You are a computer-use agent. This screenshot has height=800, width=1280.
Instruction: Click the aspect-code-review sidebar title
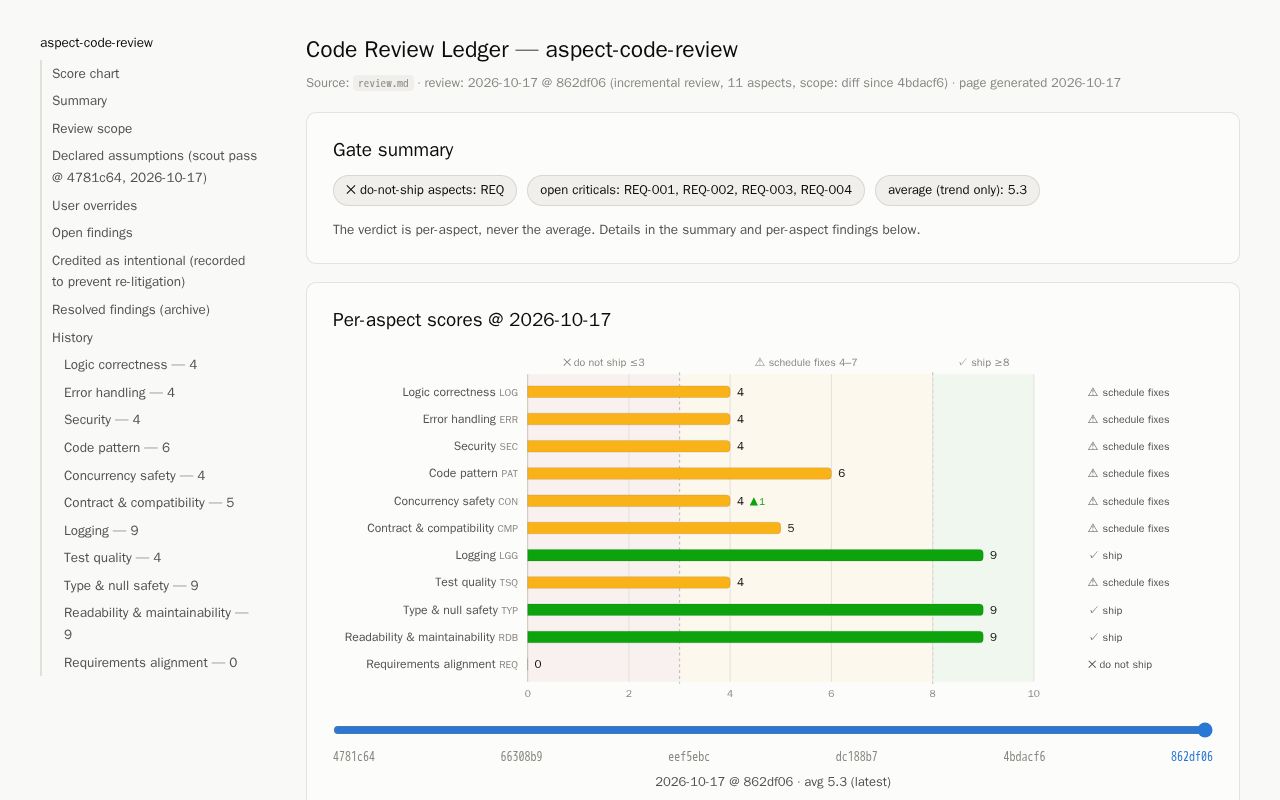point(96,43)
